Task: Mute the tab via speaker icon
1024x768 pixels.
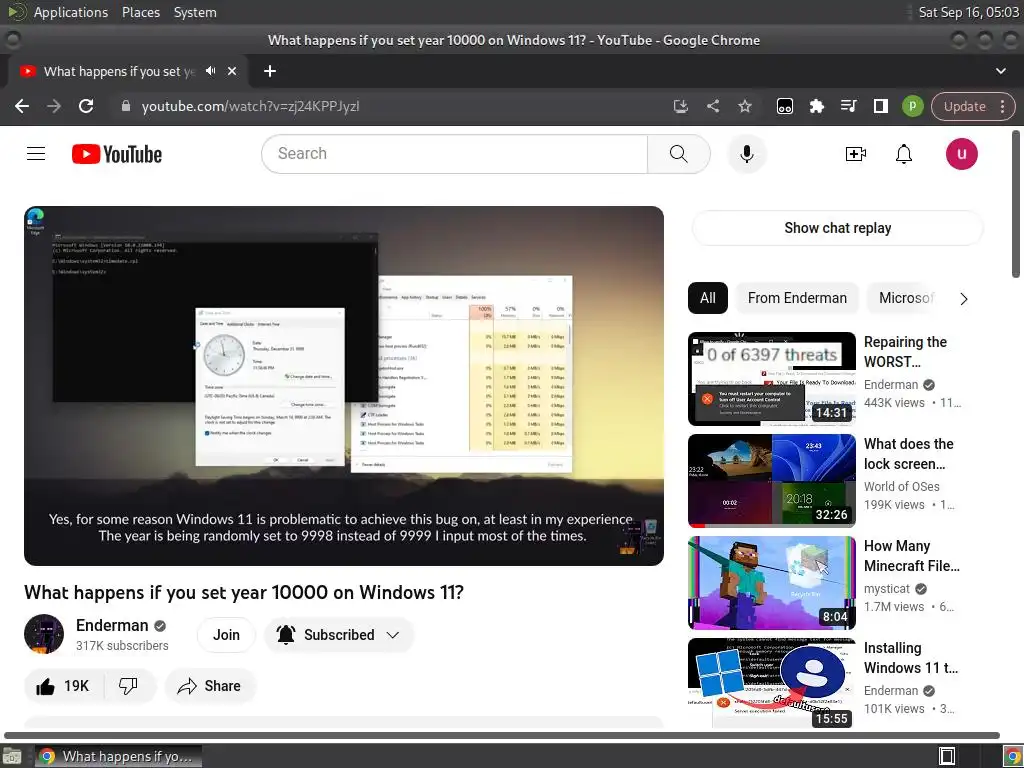Action: pyautogui.click(x=210, y=71)
